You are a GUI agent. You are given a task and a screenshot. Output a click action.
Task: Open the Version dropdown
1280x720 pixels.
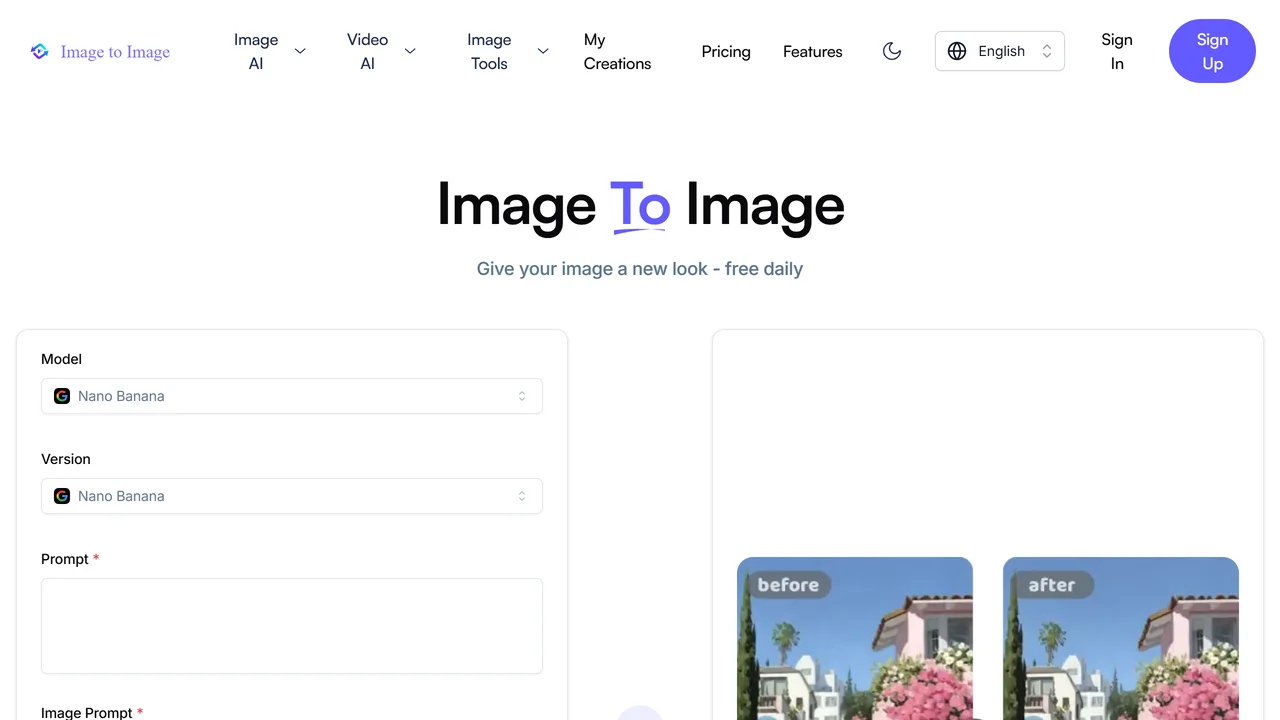292,496
